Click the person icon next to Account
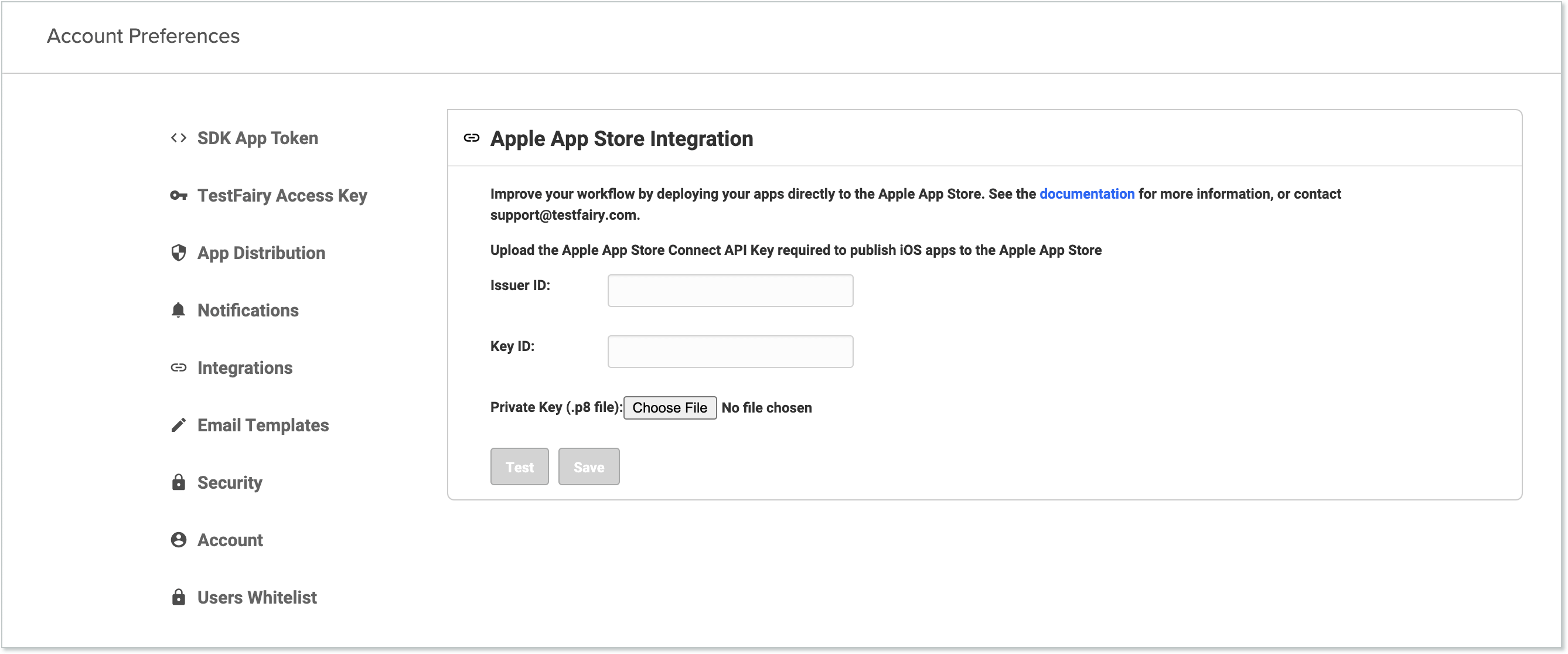Viewport: 1568px width, 654px height. coord(178,540)
